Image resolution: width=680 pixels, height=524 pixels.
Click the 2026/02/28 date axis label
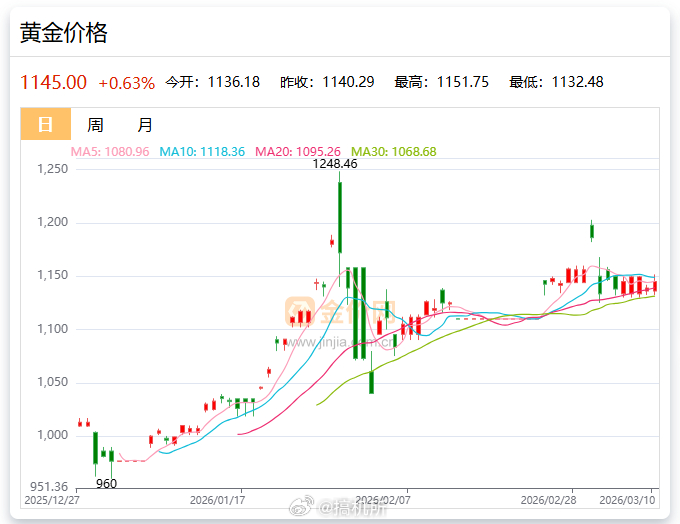(x=549, y=500)
